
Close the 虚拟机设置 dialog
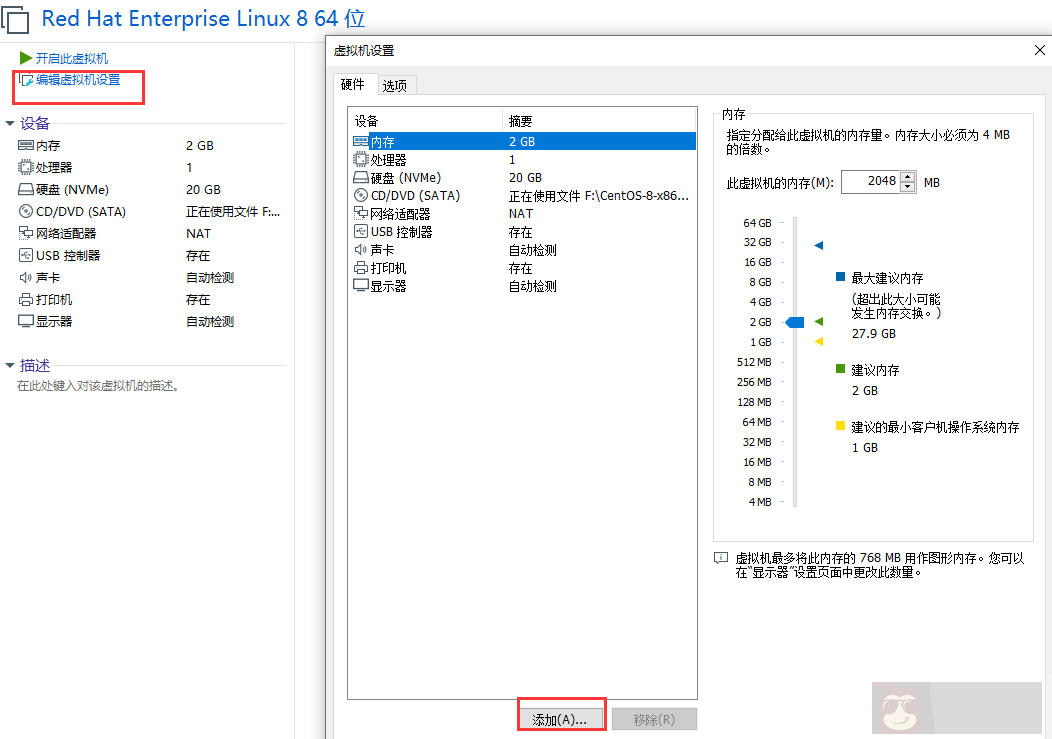pos(1040,51)
